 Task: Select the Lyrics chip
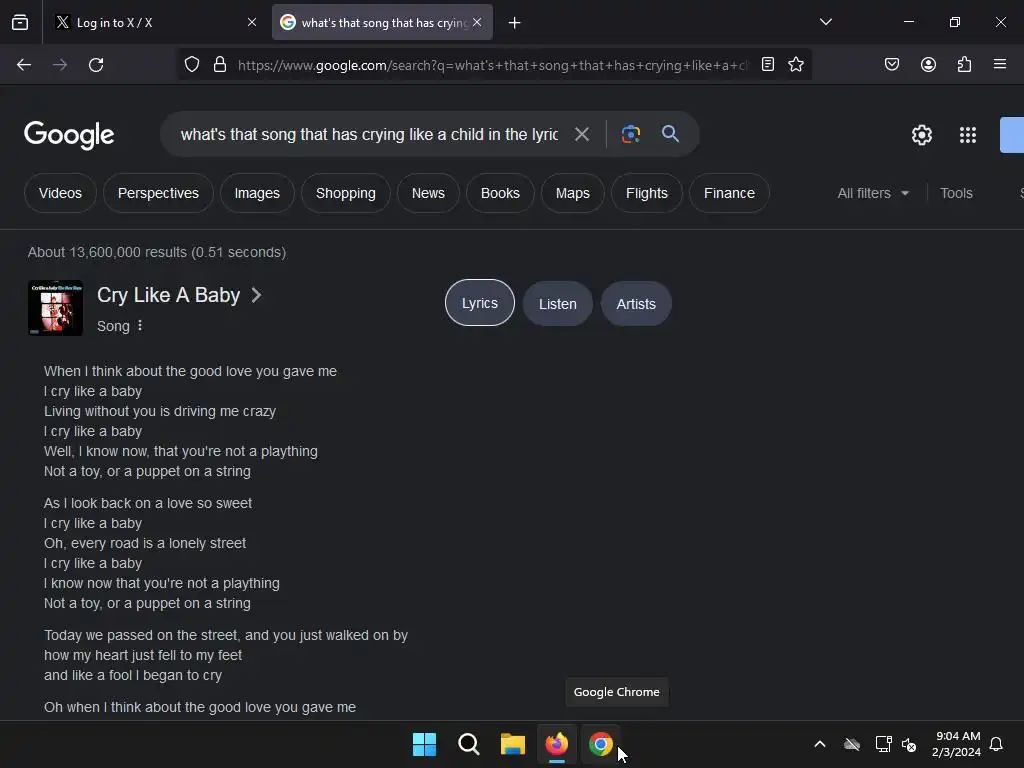[x=480, y=303]
